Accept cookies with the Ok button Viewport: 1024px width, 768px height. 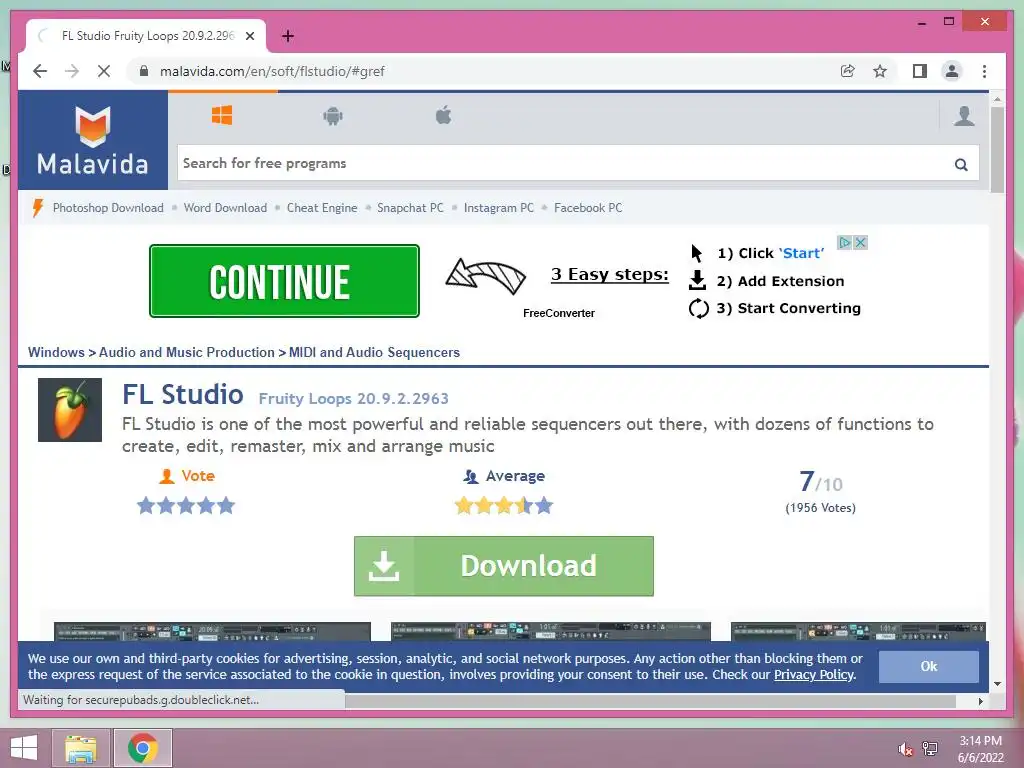[x=929, y=666]
